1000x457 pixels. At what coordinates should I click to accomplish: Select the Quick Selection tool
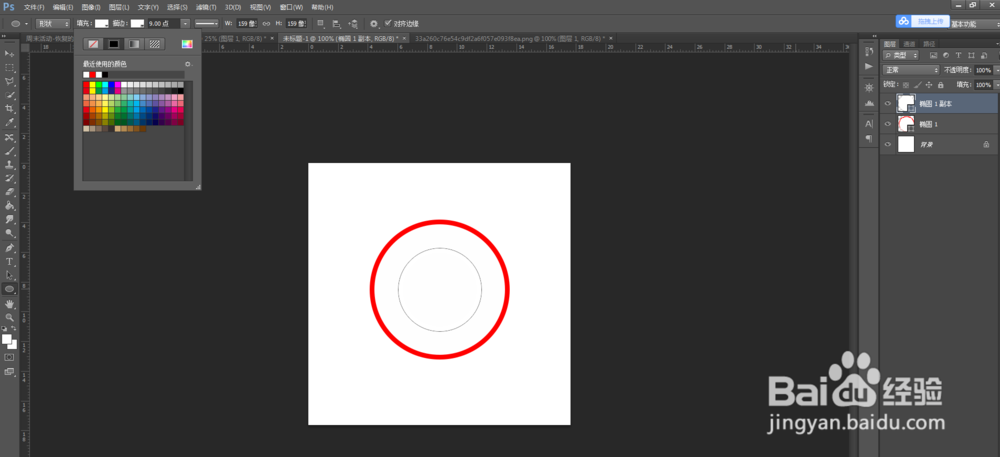(10, 95)
